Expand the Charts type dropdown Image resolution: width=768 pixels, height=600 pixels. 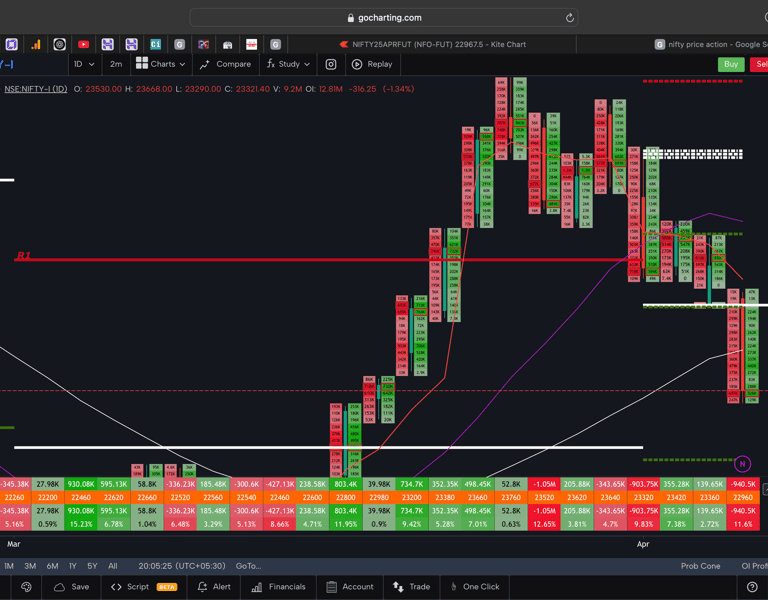[161, 64]
